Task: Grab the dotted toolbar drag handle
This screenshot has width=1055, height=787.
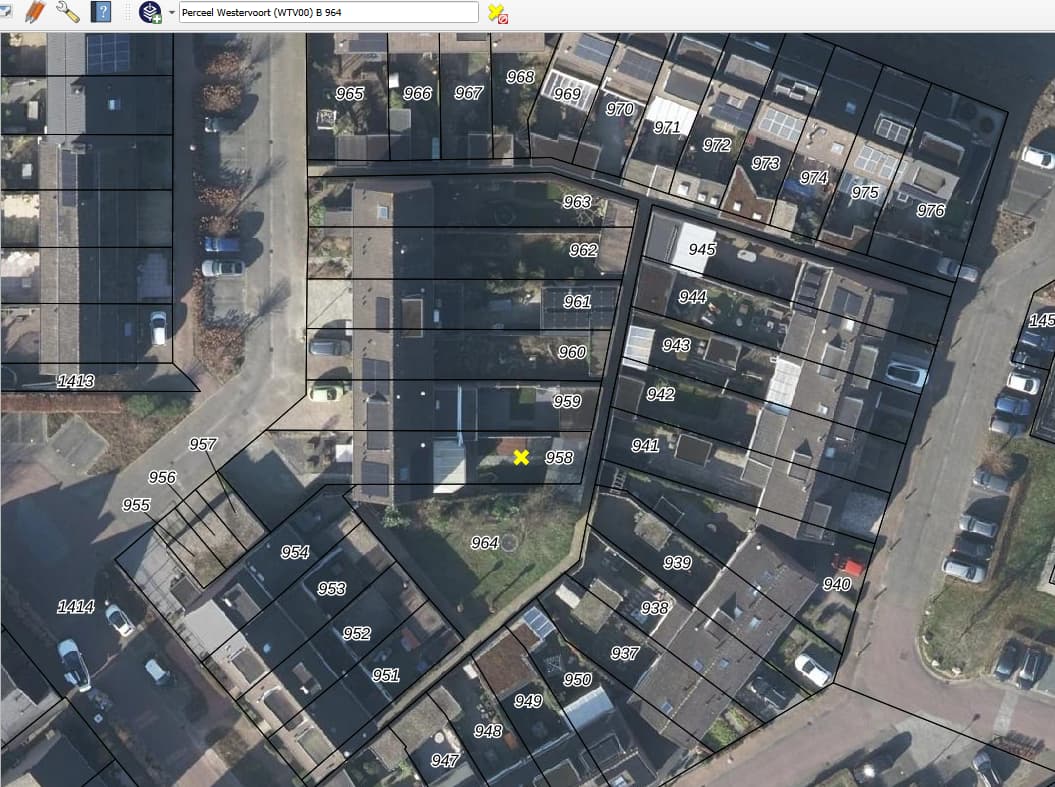Action: 128,12
